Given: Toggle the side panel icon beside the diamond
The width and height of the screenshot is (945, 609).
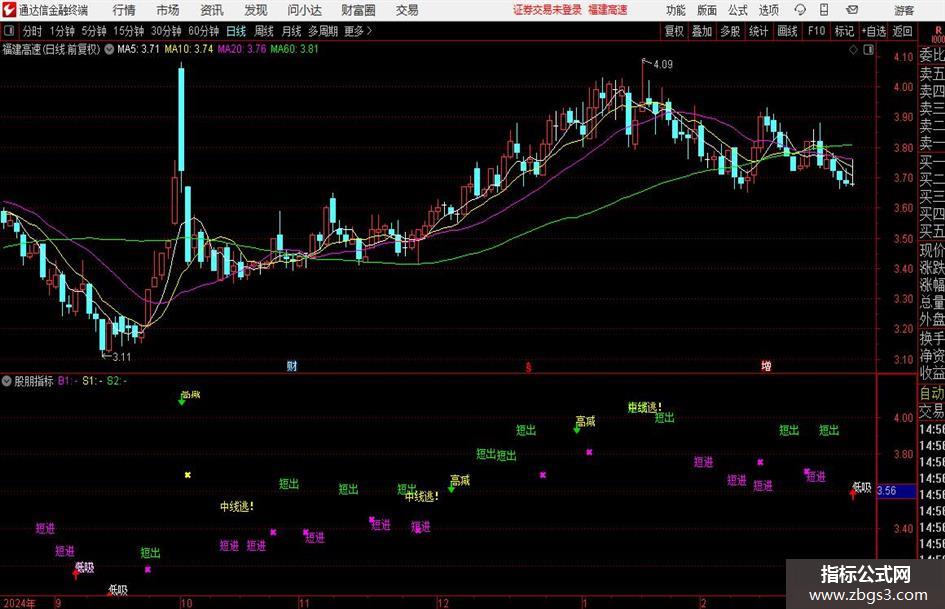Looking at the screenshot, I should [x=868, y=50].
